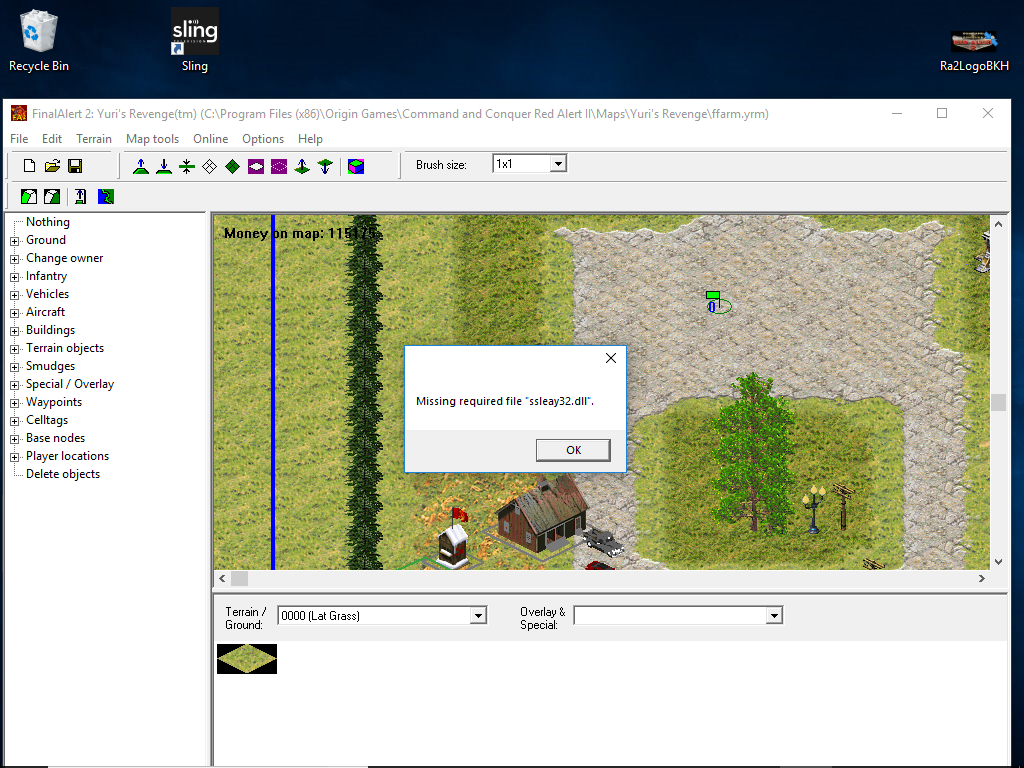Click the map scroll-up arrow
Viewport: 1024px width, 768px height.
click(998, 223)
